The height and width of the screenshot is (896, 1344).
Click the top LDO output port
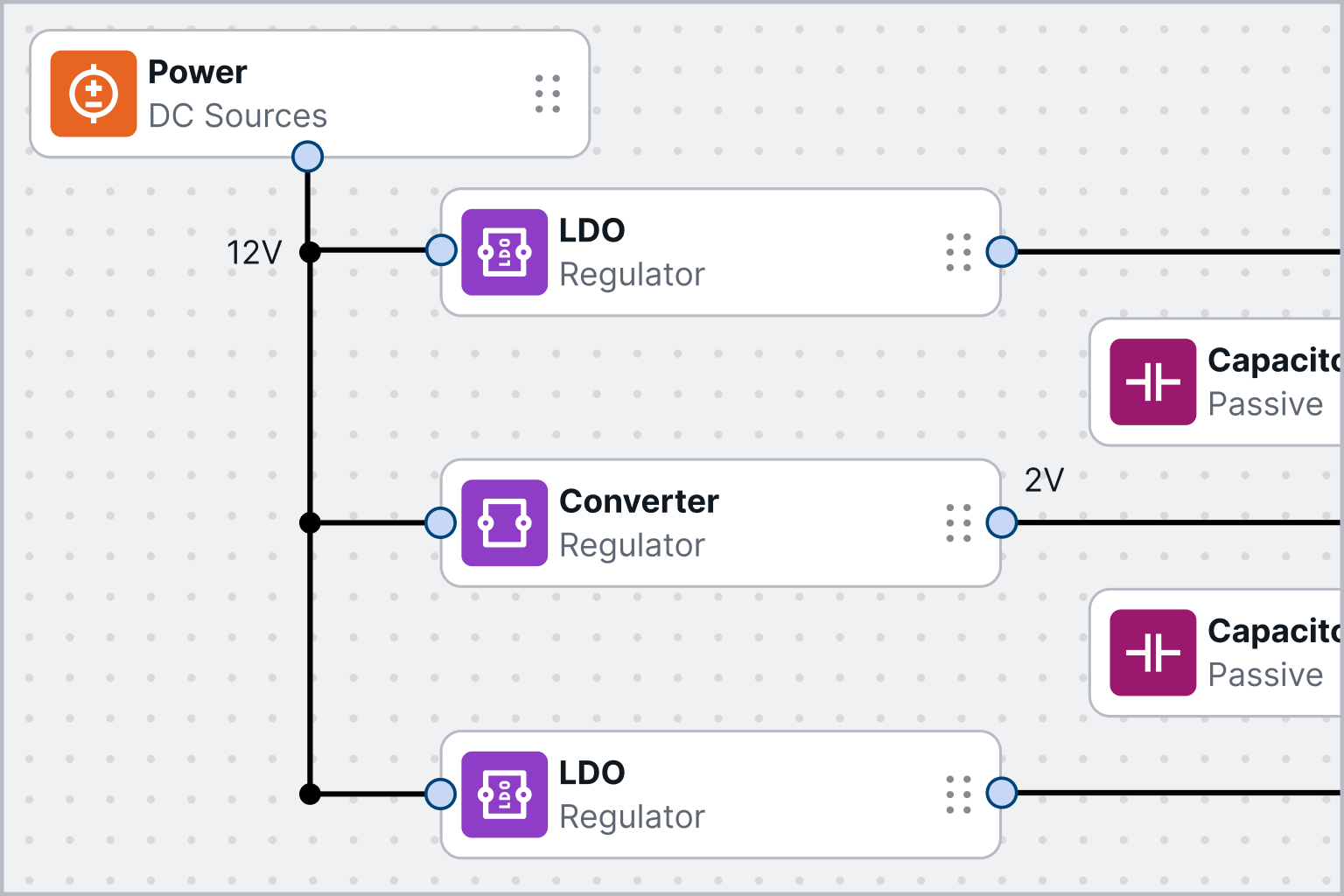point(1001,252)
